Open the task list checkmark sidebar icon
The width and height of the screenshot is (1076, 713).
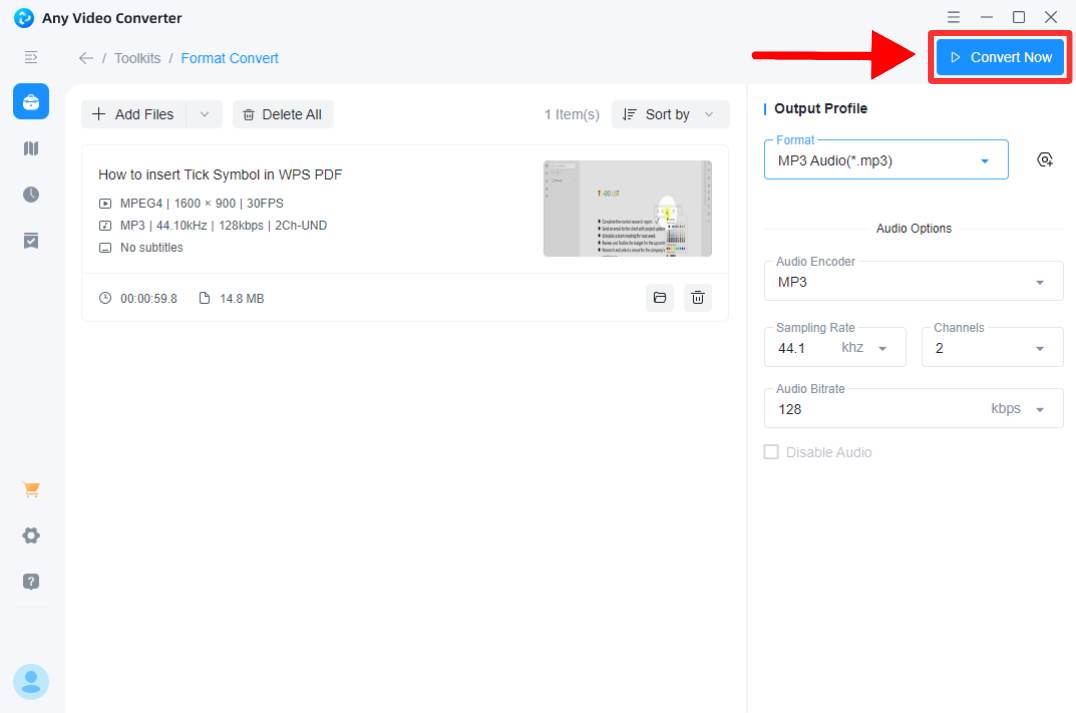pyautogui.click(x=31, y=240)
